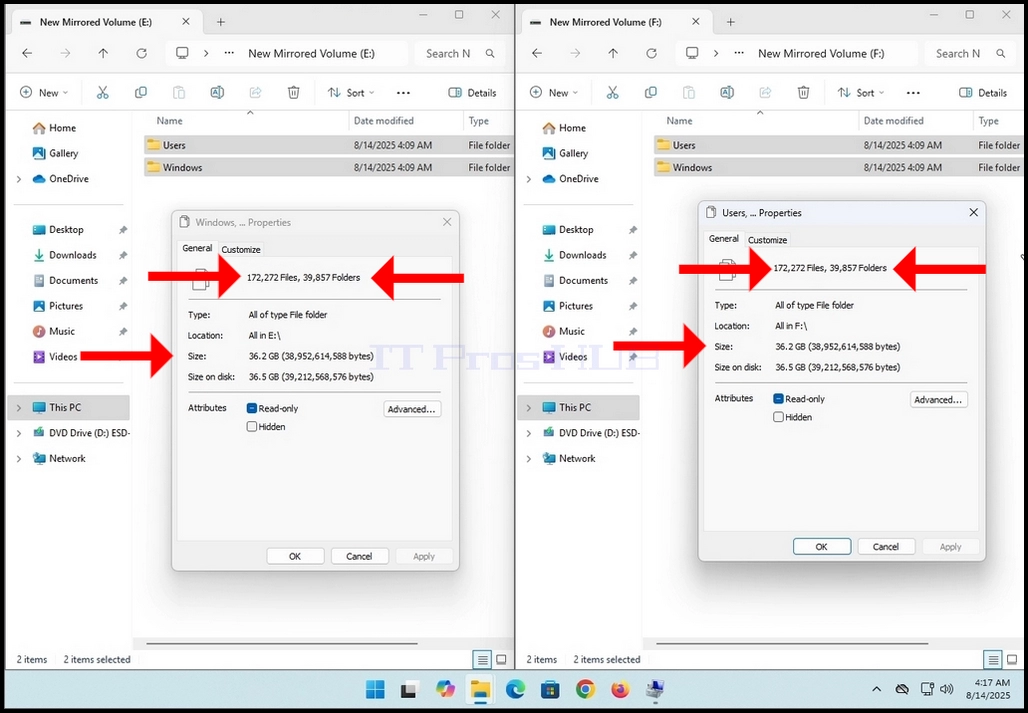Add new tab in F: Explorer window
1028x713 pixels.
coord(731,22)
